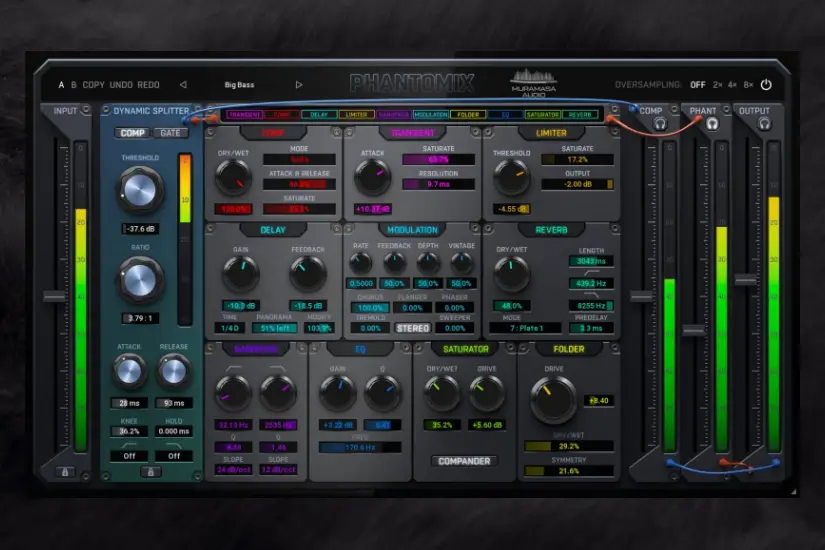
Task: Click the power bypass icon
Action: 766,85
